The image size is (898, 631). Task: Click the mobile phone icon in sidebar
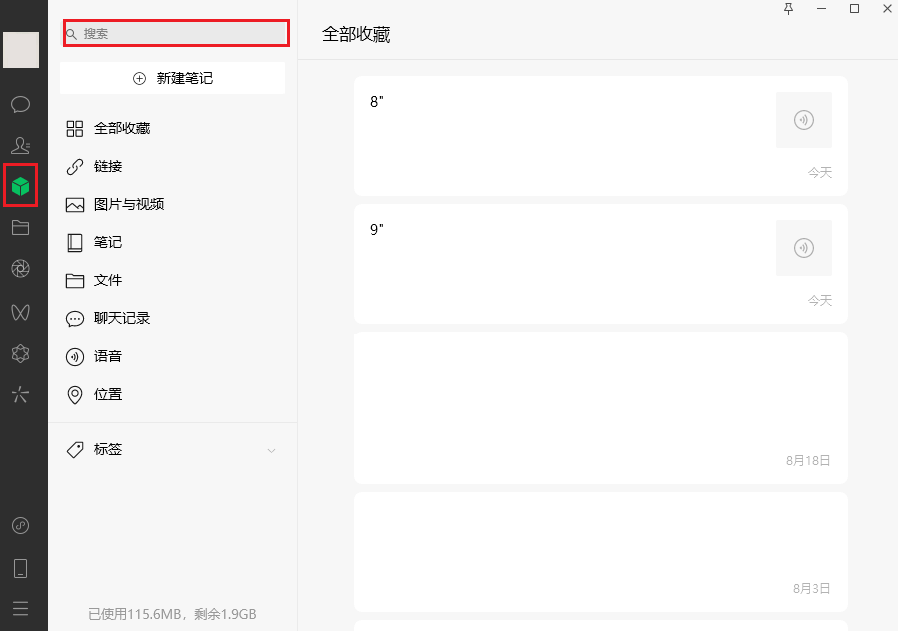point(20,567)
